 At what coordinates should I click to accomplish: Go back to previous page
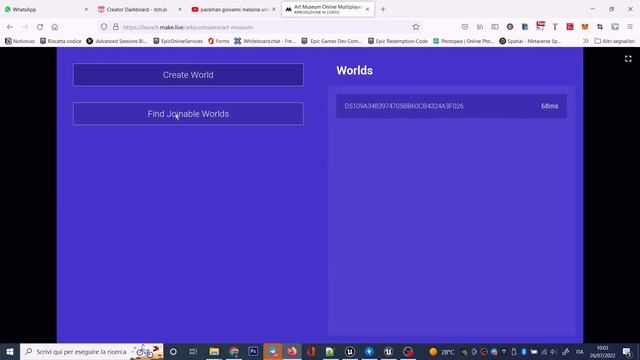click(10, 27)
